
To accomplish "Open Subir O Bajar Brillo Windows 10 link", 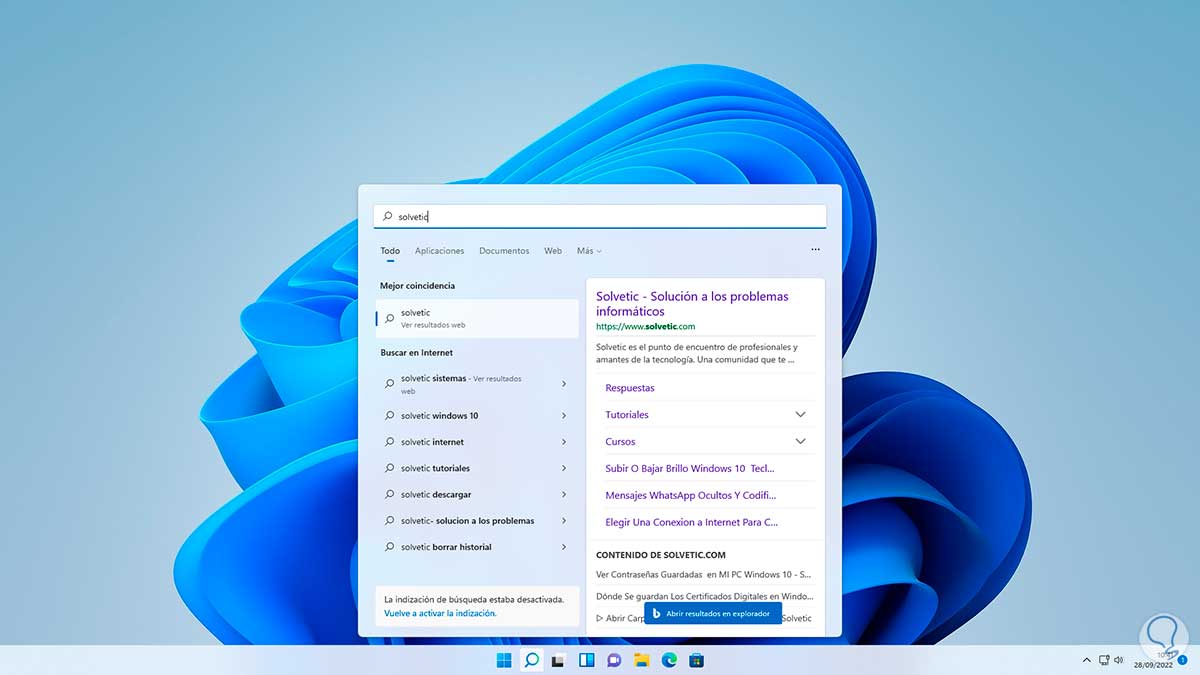I will (x=690, y=468).
